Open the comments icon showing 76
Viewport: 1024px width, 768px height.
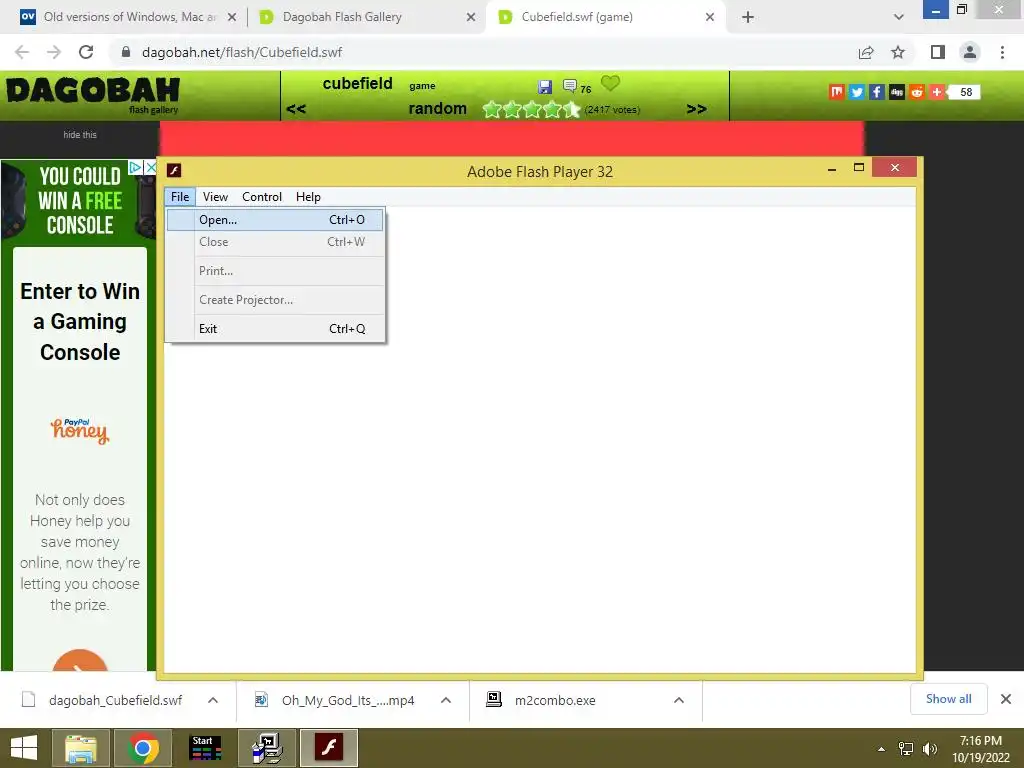point(569,86)
